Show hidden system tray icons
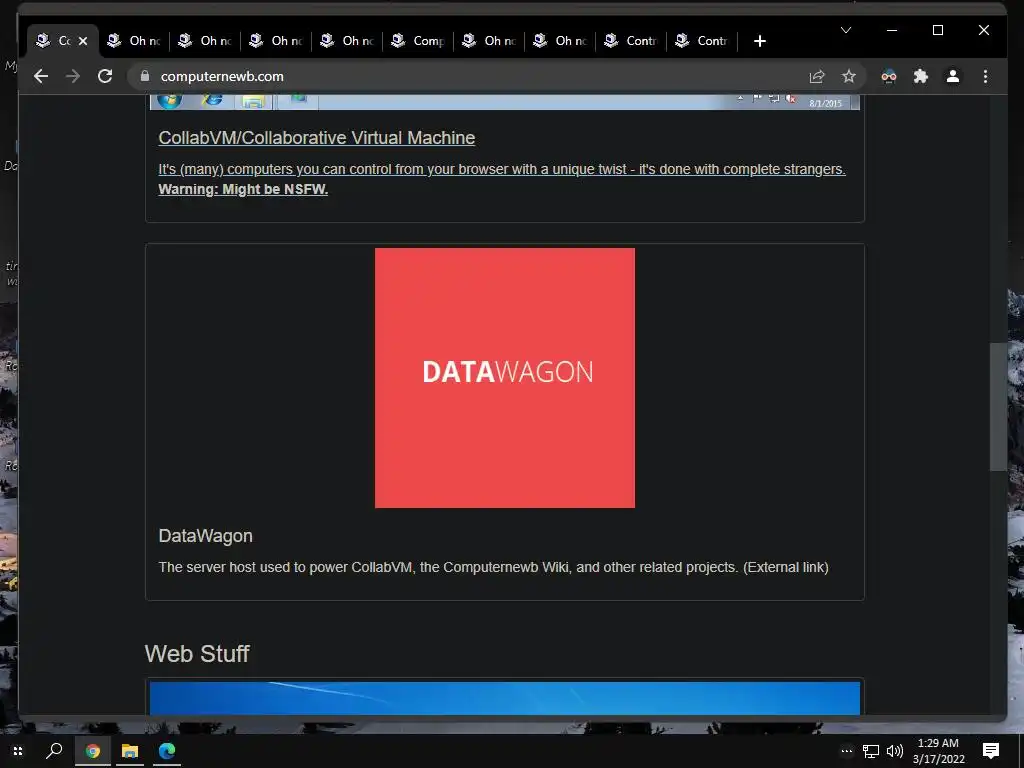Image resolution: width=1024 pixels, height=768 pixels. point(846,751)
